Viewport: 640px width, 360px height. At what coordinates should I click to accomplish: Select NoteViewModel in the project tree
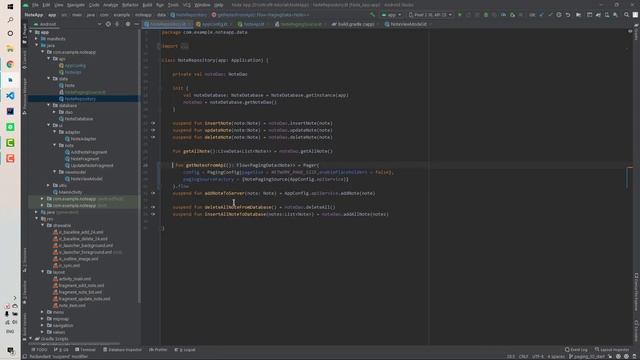tap(87, 179)
